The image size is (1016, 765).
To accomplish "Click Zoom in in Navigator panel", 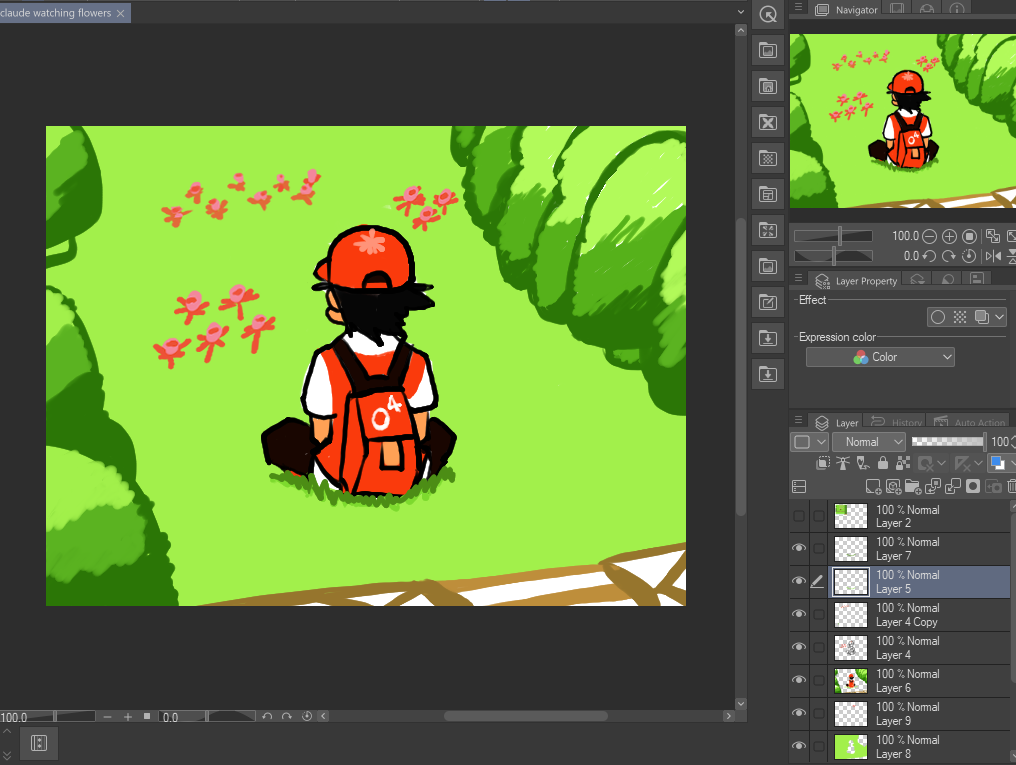I will point(949,236).
